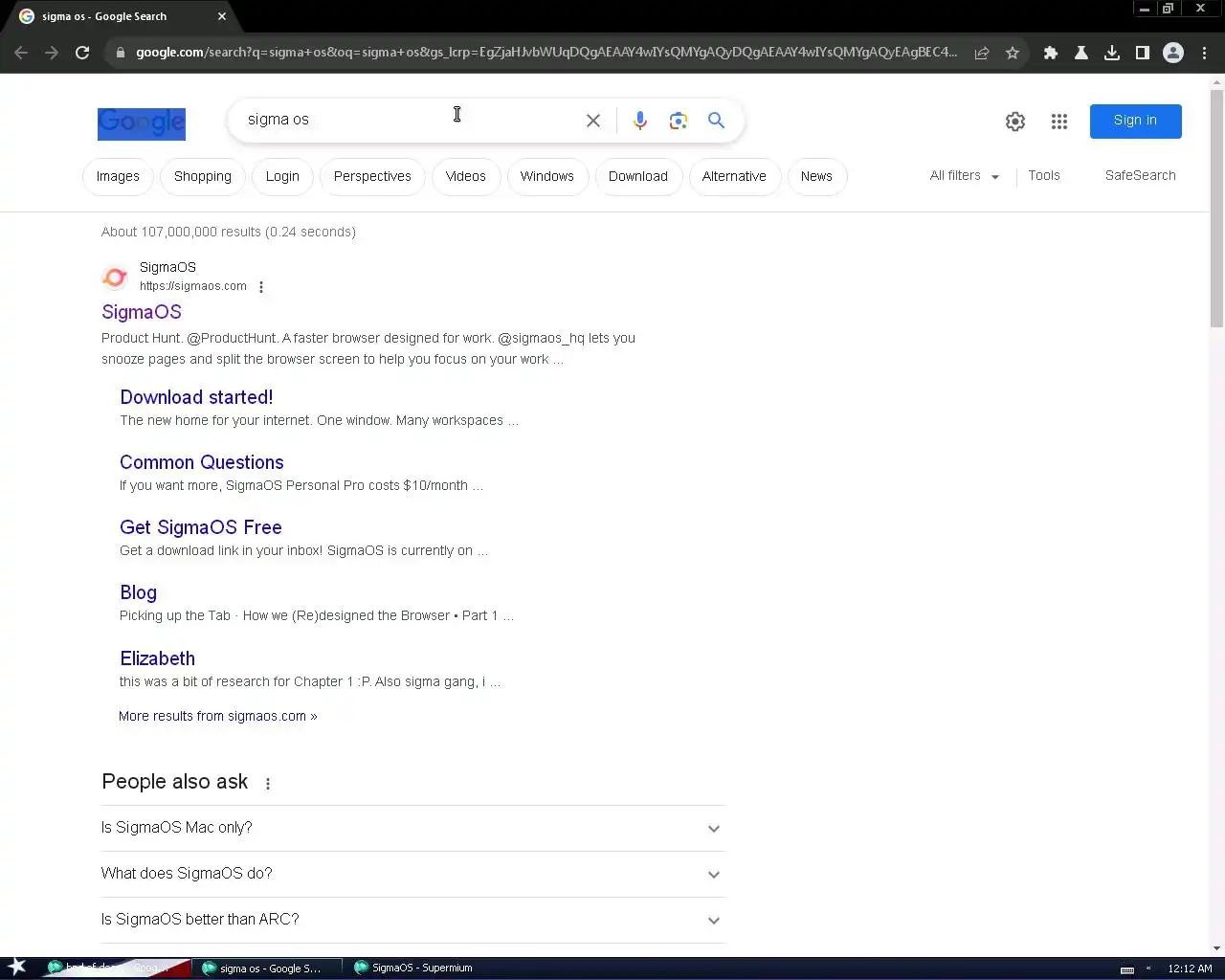This screenshot has height=980, width=1225.
Task: Click the https://sigmaos.com URL text
Action: pos(193,286)
